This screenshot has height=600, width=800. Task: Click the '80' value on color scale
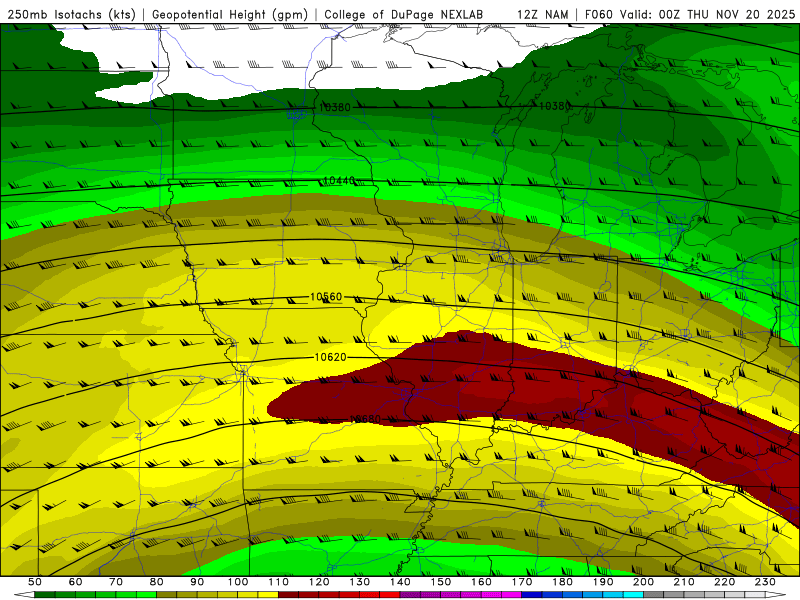point(157,582)
